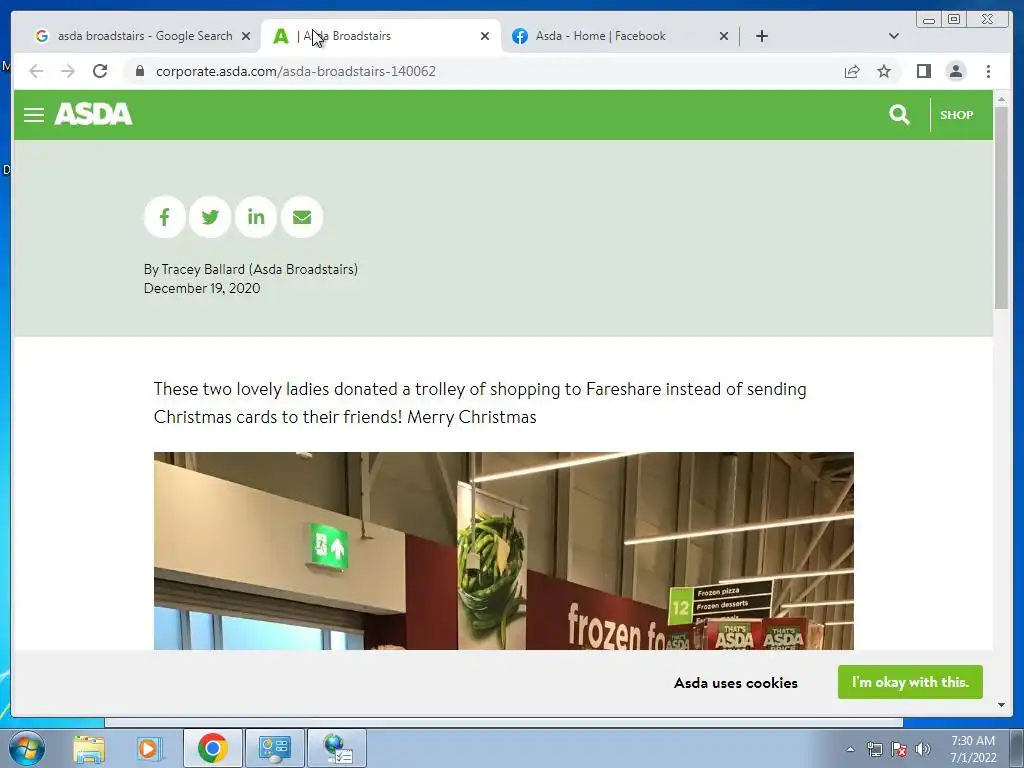The width and height of the screenshot is (1024, 768).
Task: Open the ASDA hamburger menu
Action: tap(34, 115)
